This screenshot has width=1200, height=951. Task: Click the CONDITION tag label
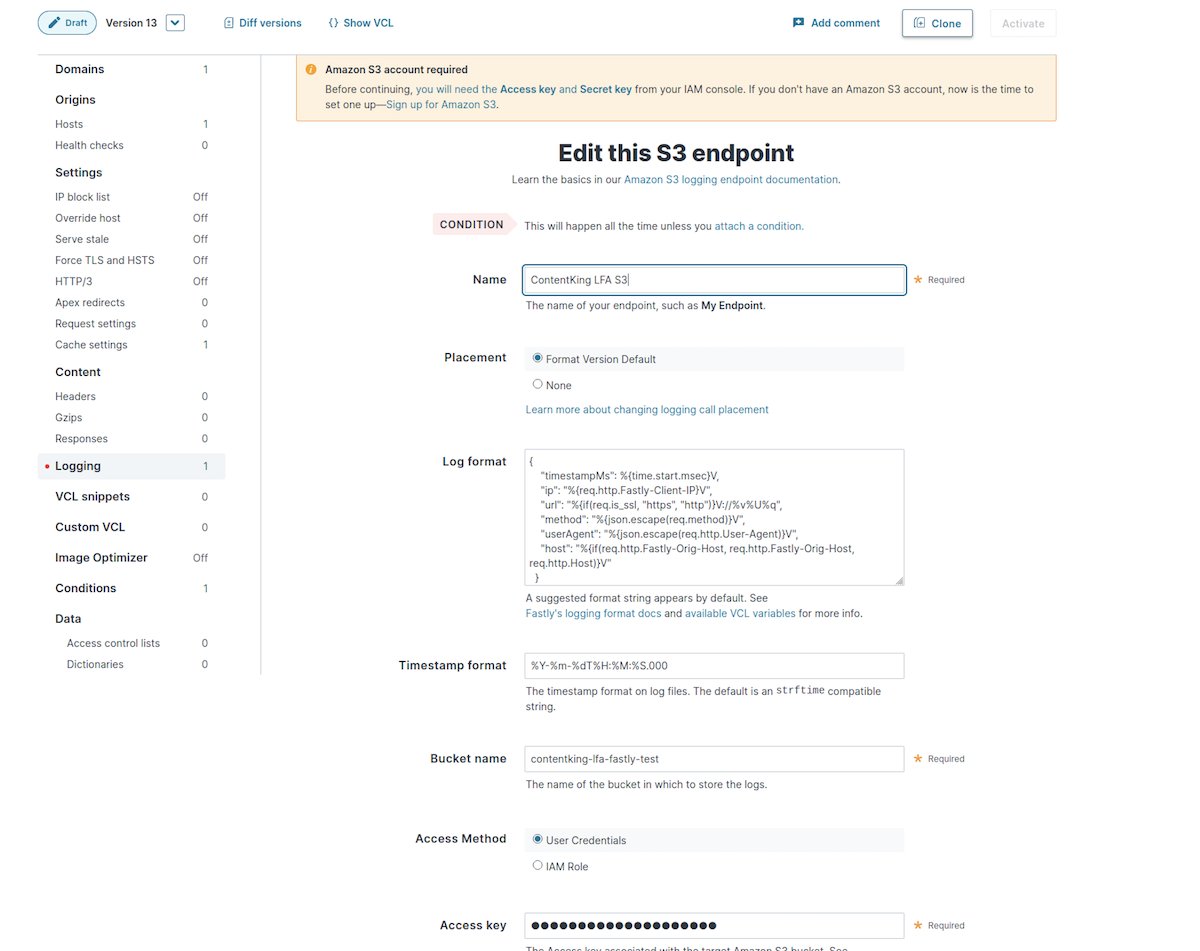[473, 224]
